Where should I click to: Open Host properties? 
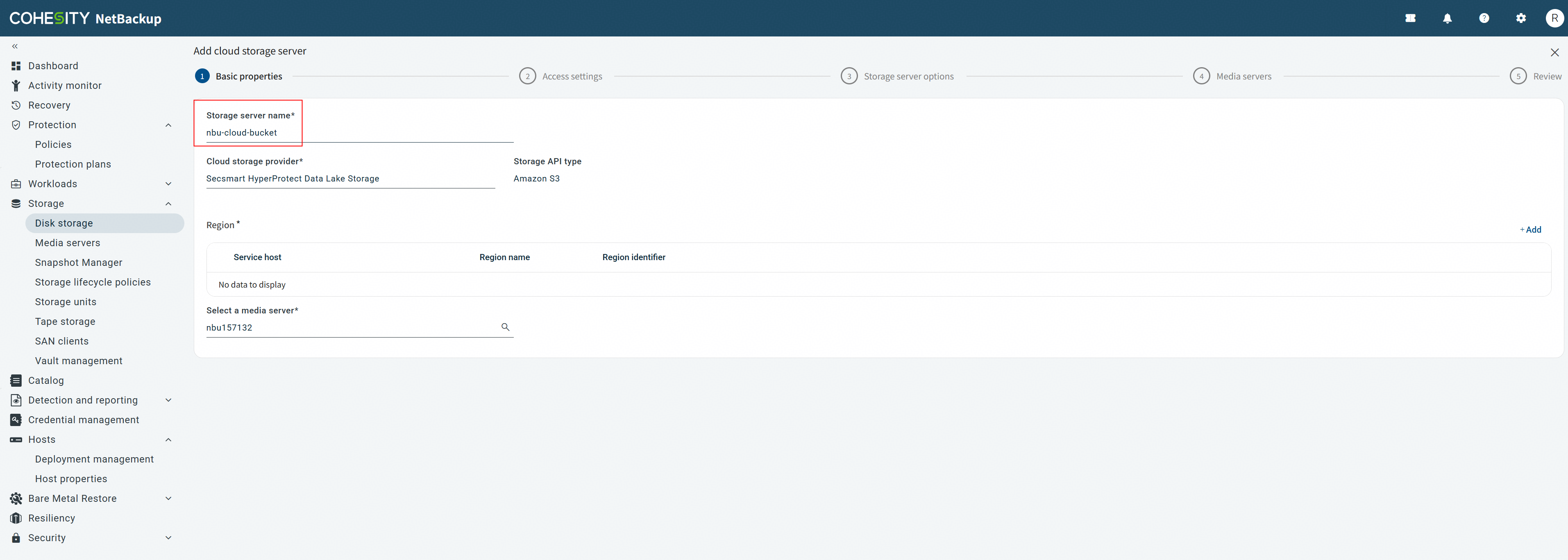click(x=70, y=479)
